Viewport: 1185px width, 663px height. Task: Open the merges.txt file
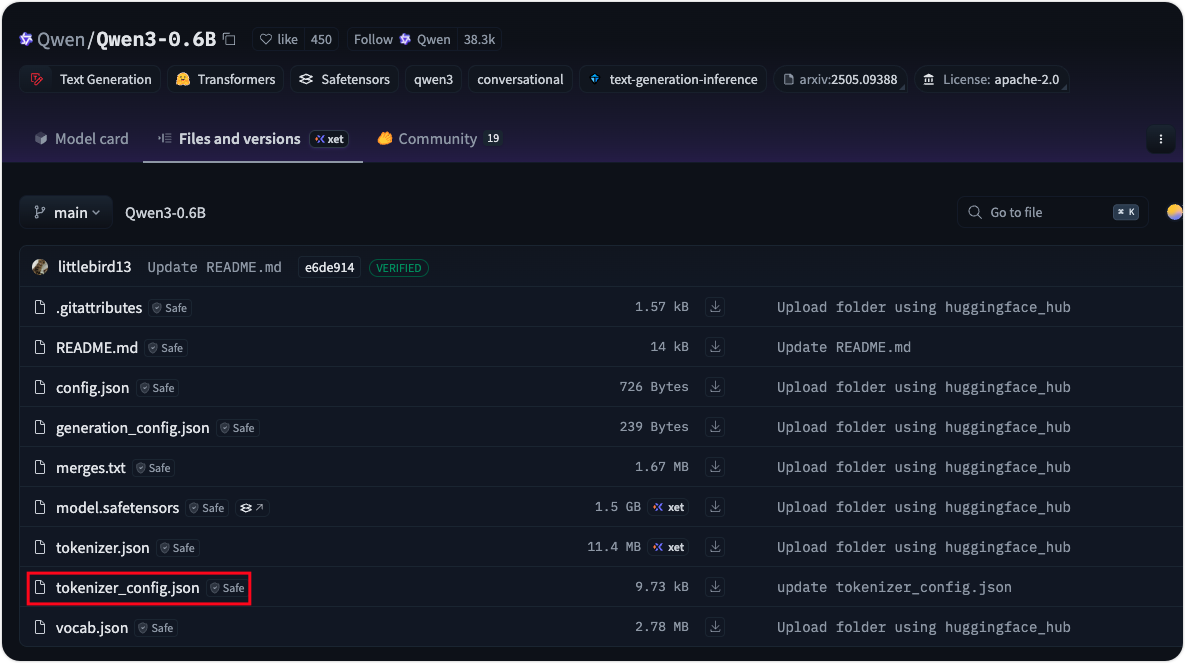tap(91, 468)
